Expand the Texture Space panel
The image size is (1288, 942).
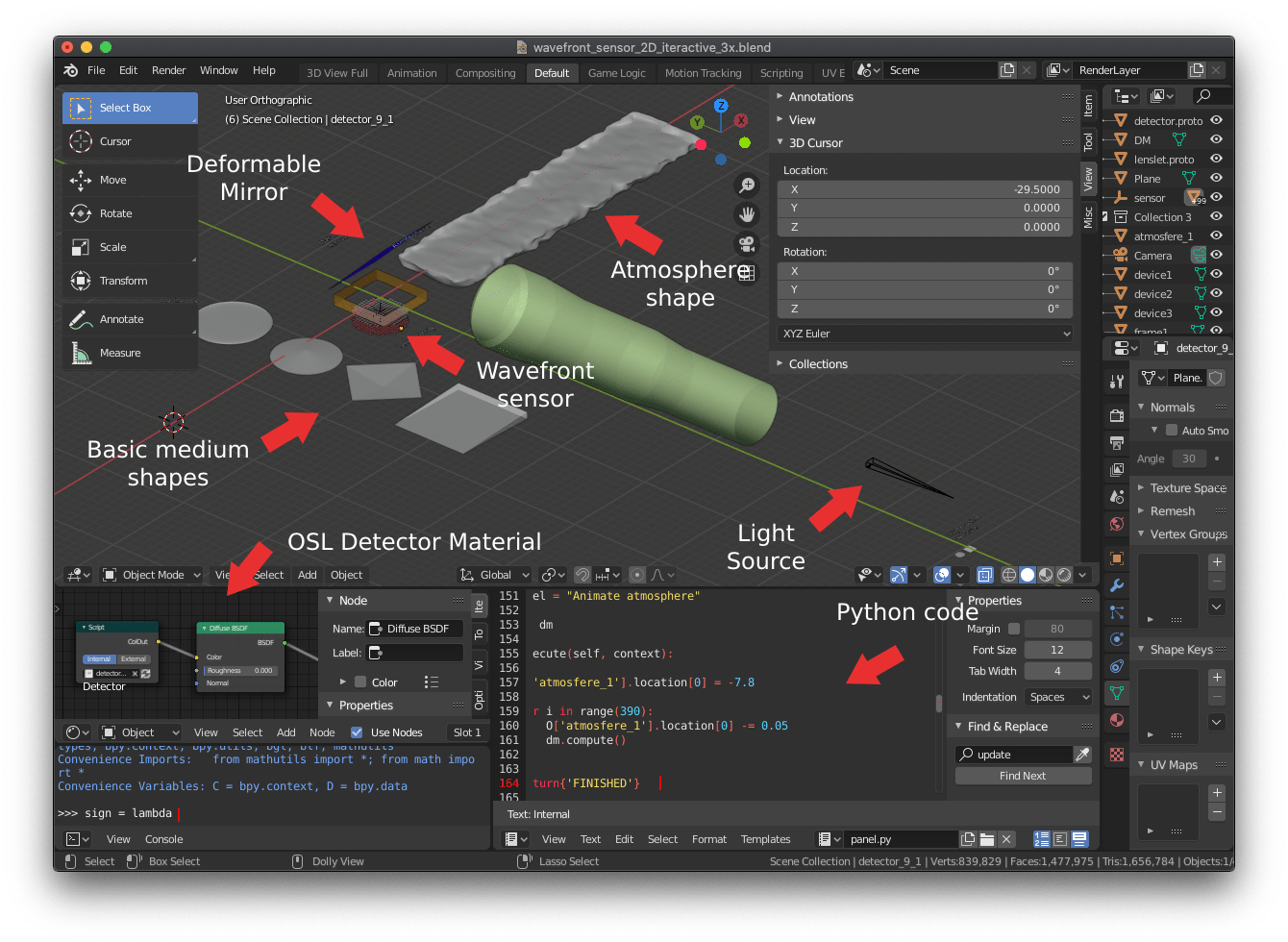(x=1181, y=487)
